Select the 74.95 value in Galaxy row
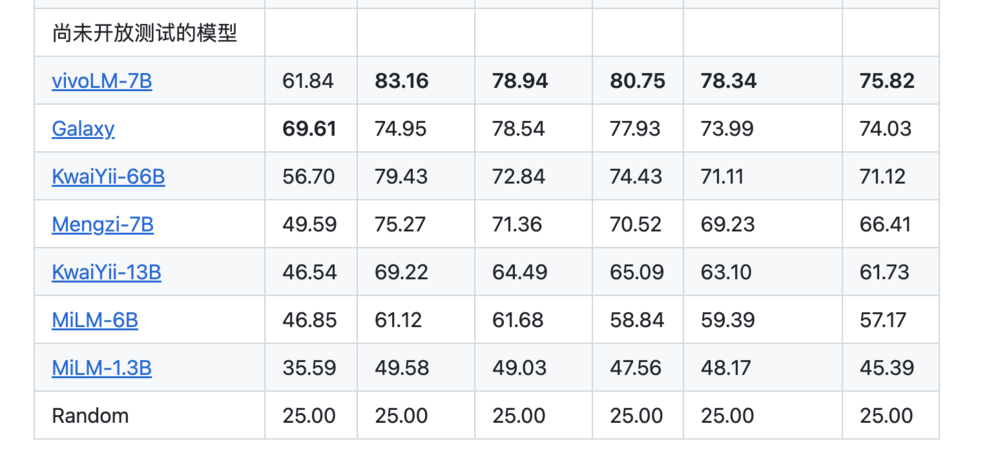The width and height of the screenshot is (1000, 459). coord(401,129)
